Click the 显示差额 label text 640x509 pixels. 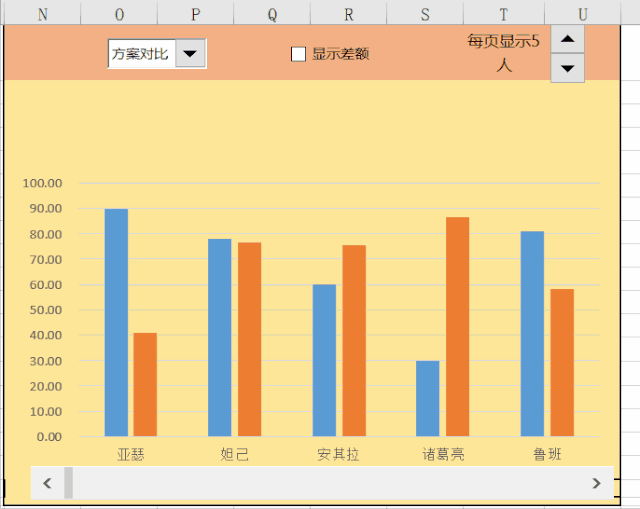[341, 54]
